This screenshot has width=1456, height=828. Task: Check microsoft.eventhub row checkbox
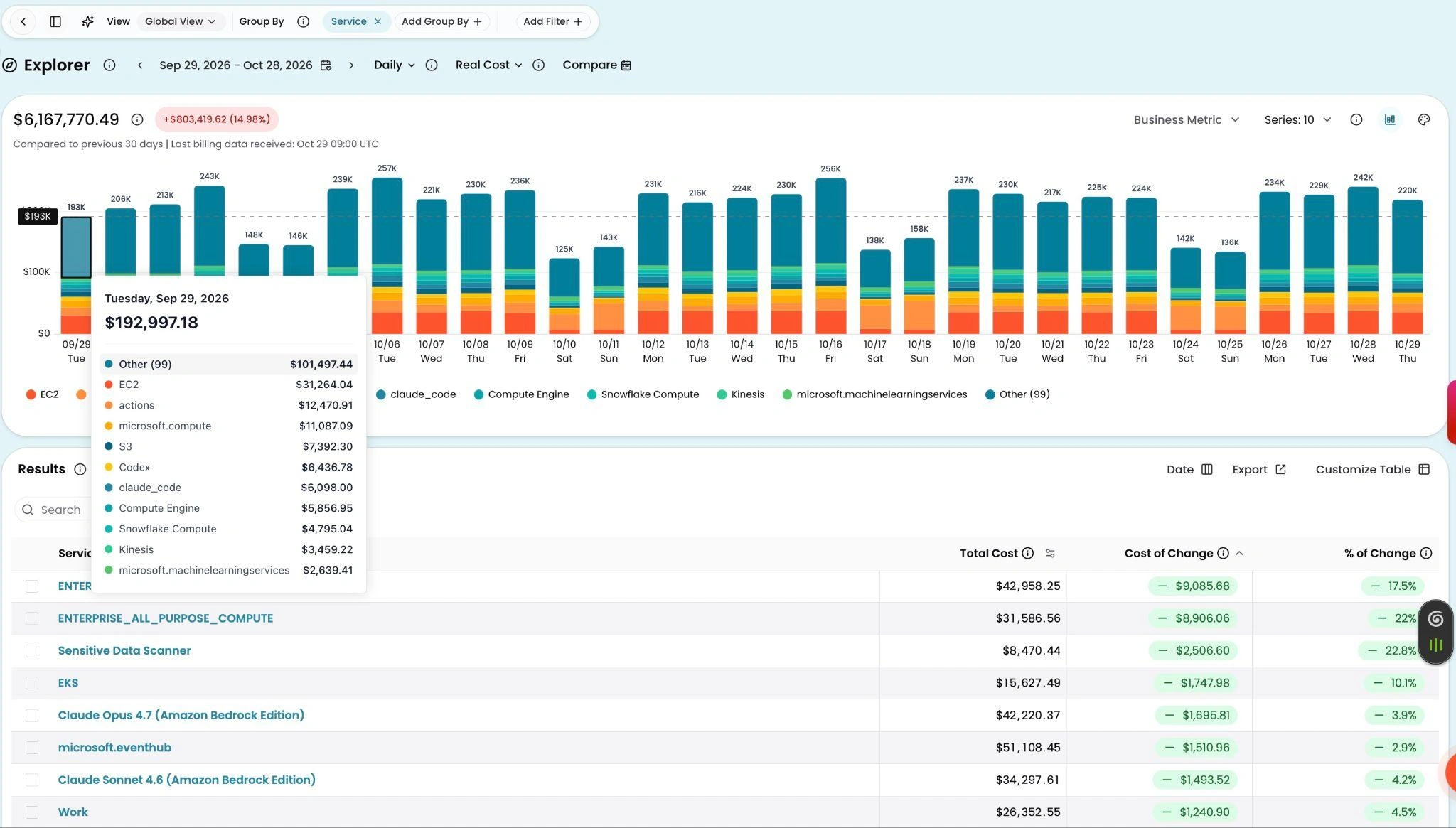coord(32,748)
